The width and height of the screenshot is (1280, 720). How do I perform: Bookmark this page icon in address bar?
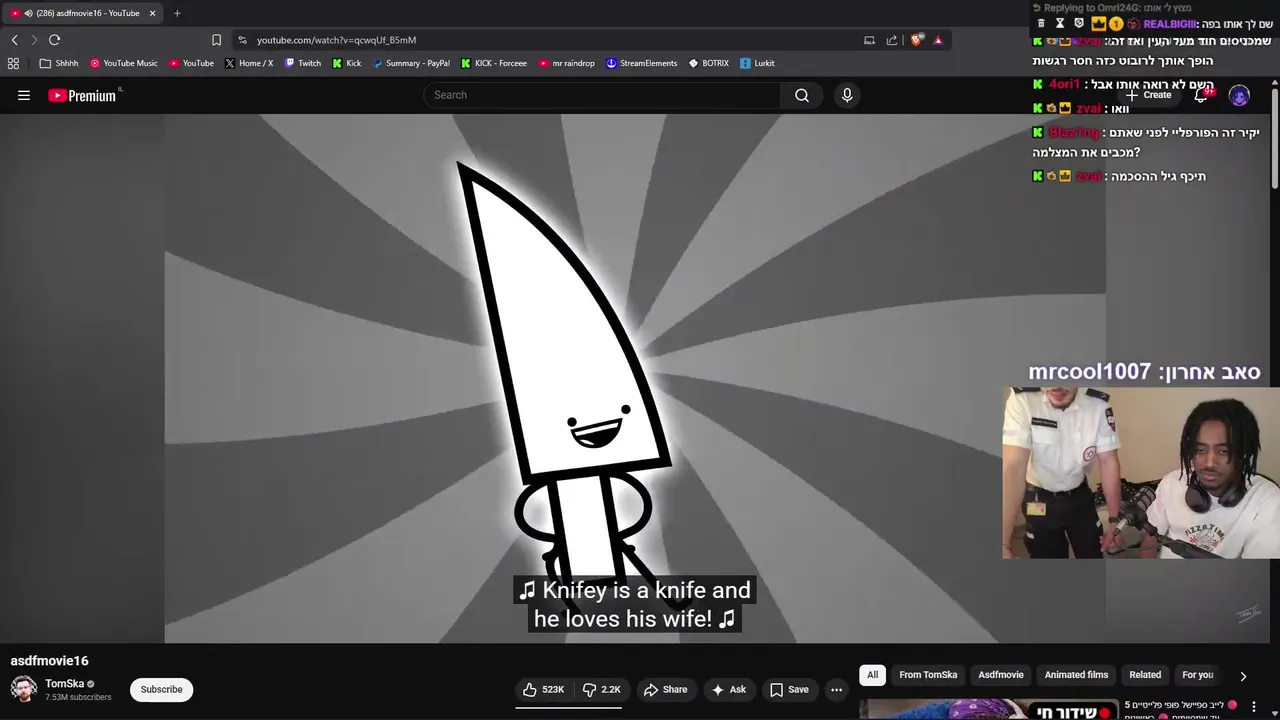(x=216, y=40)
